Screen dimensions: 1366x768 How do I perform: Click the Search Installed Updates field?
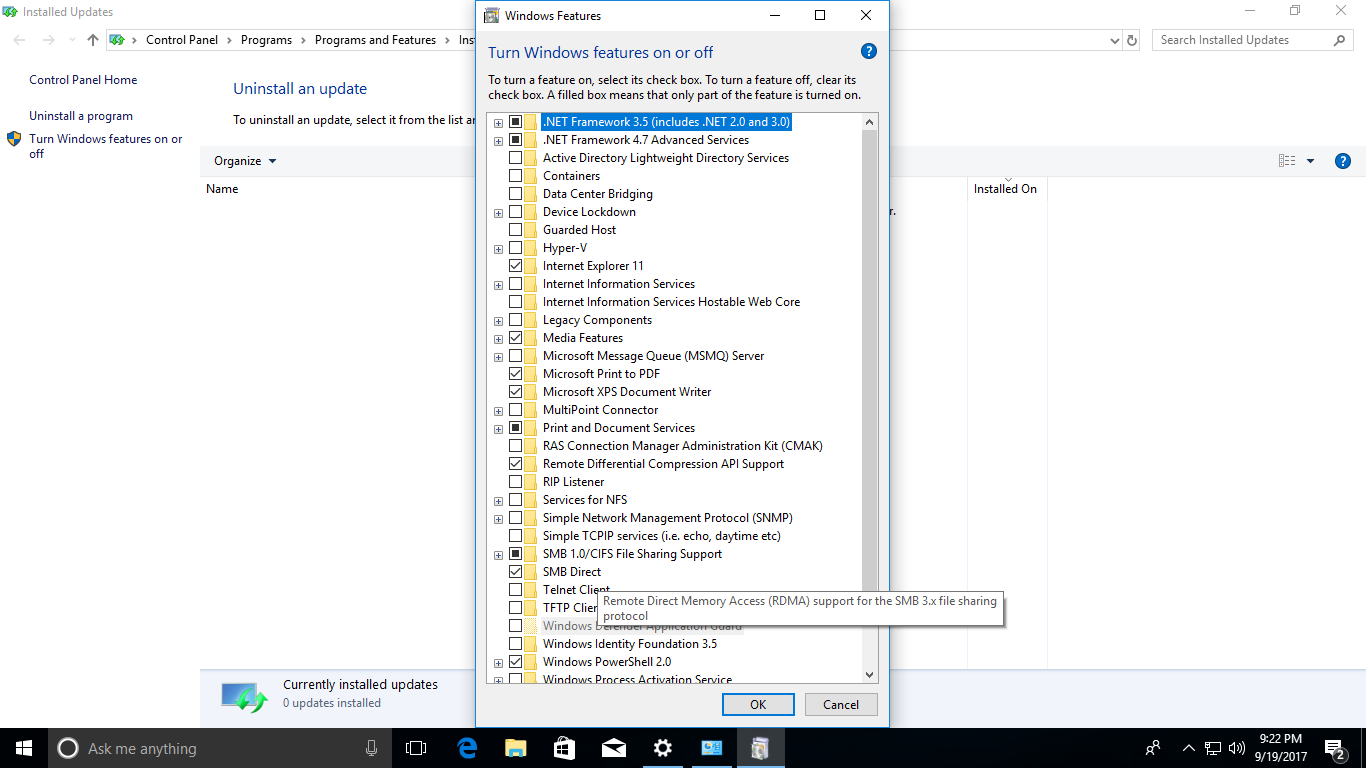click(x=1243, y=40)
